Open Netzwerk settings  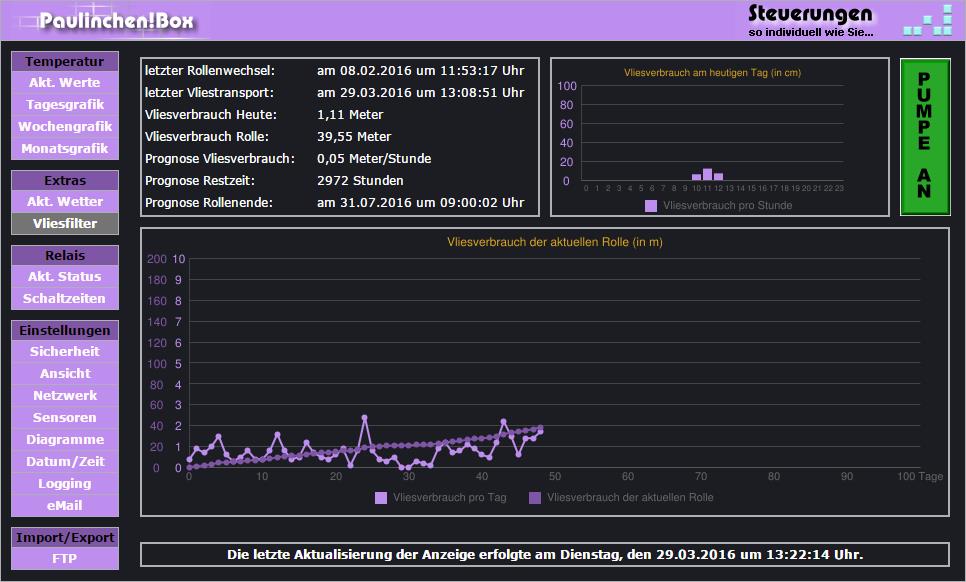click(x=64, y=396)
